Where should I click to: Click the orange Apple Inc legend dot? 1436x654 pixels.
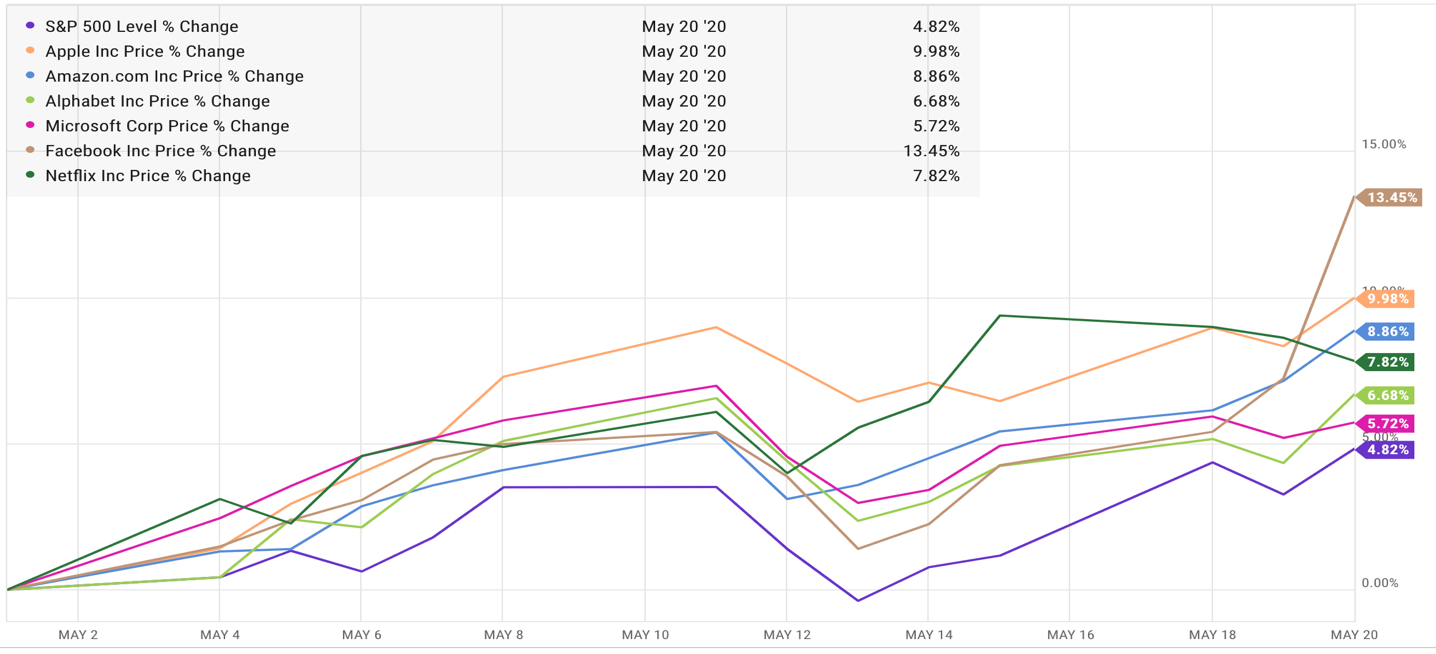point(31,51)
